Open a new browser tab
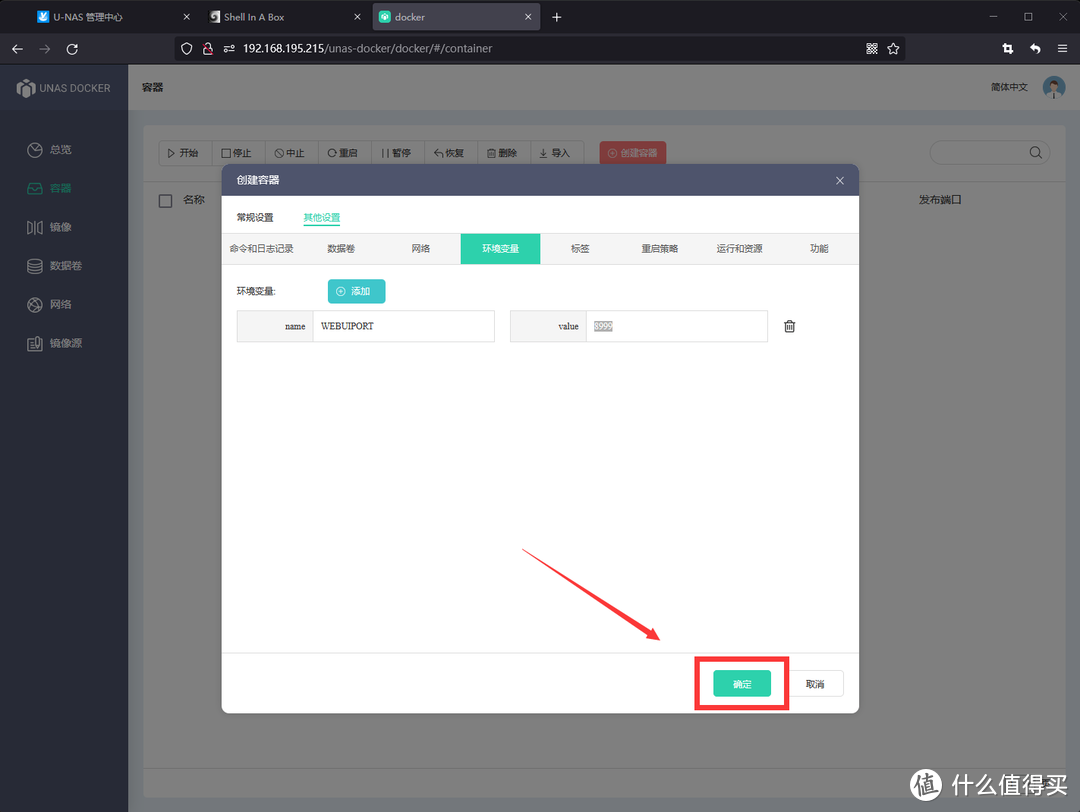This screenshot has width=1080, height=812. tap(557, 17)
